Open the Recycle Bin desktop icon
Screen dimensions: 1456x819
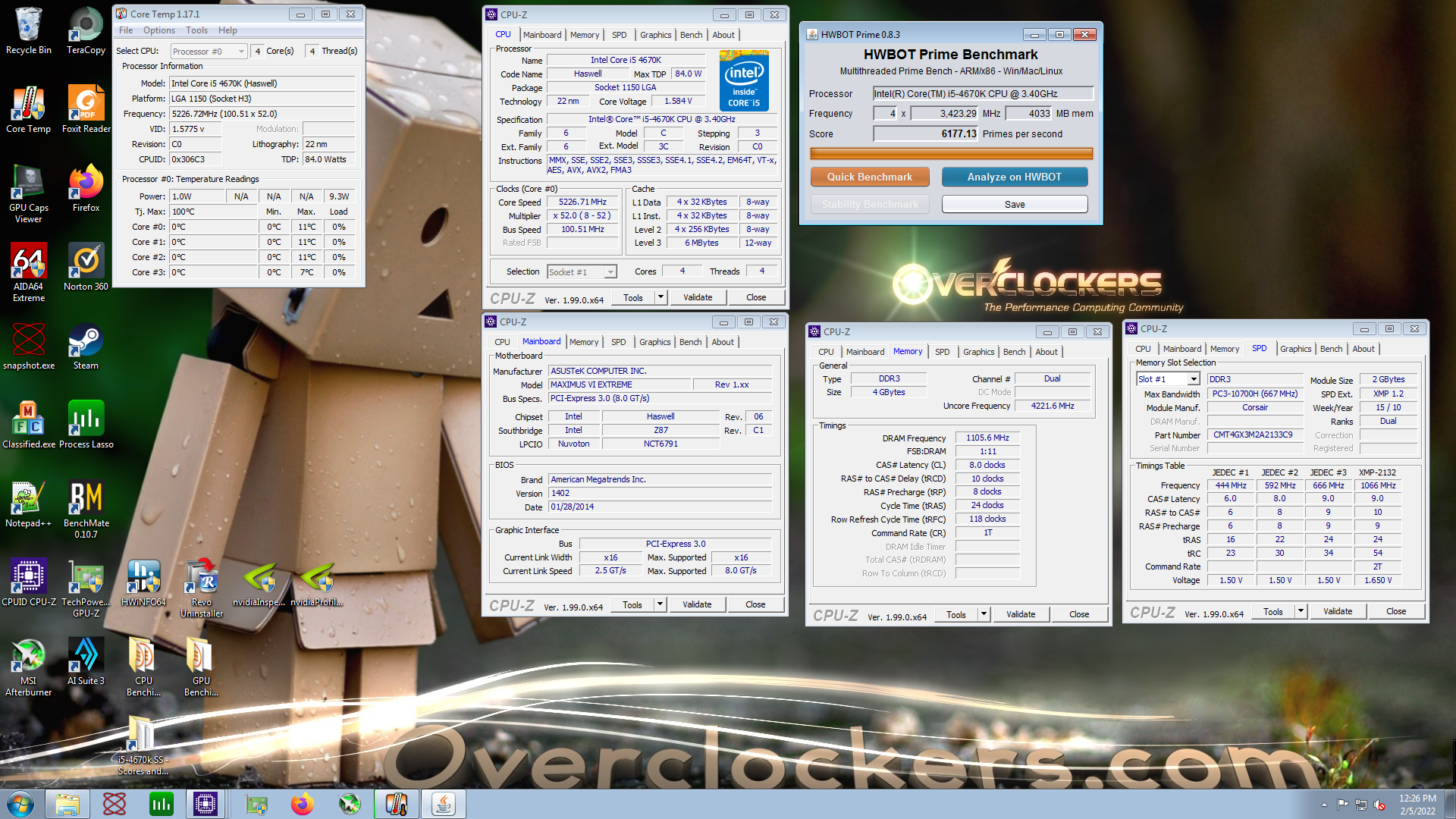tap(29, 30)
